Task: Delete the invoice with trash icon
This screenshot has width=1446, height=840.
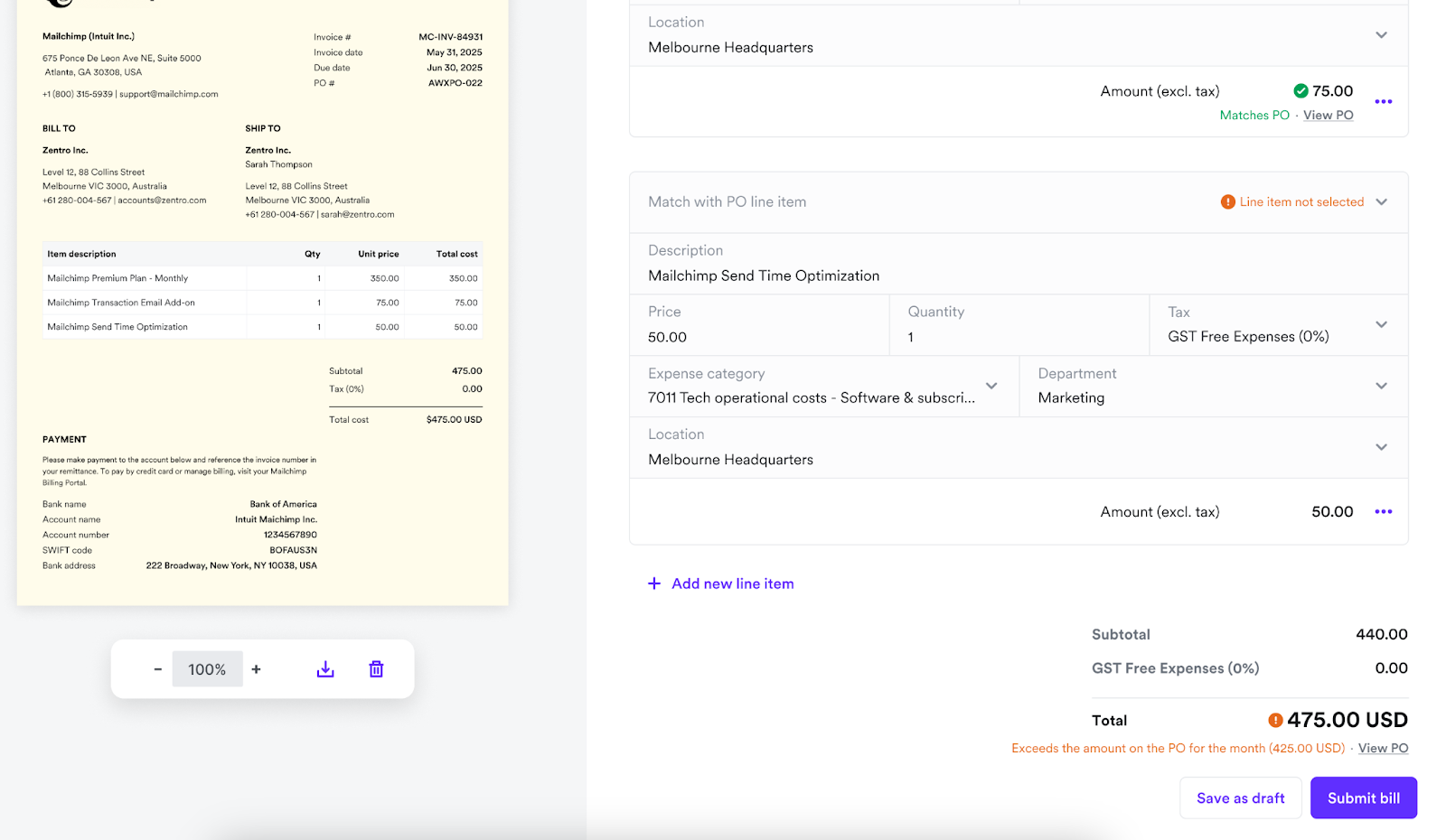Action: pos(376,669)
